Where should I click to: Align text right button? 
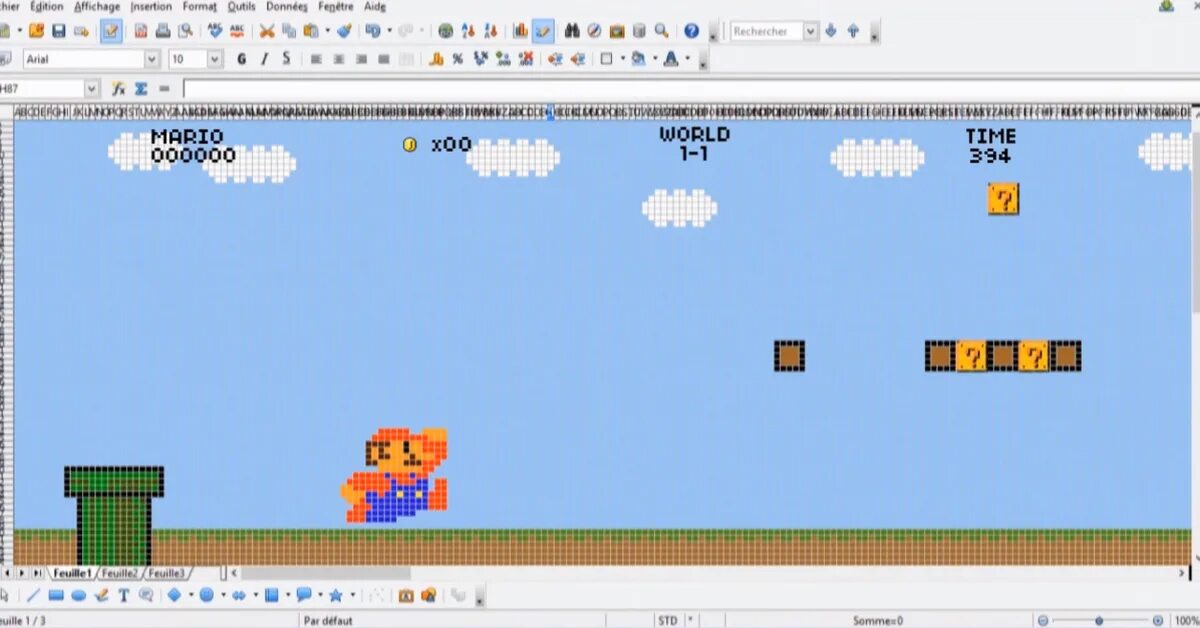click(x=361, y=59)
